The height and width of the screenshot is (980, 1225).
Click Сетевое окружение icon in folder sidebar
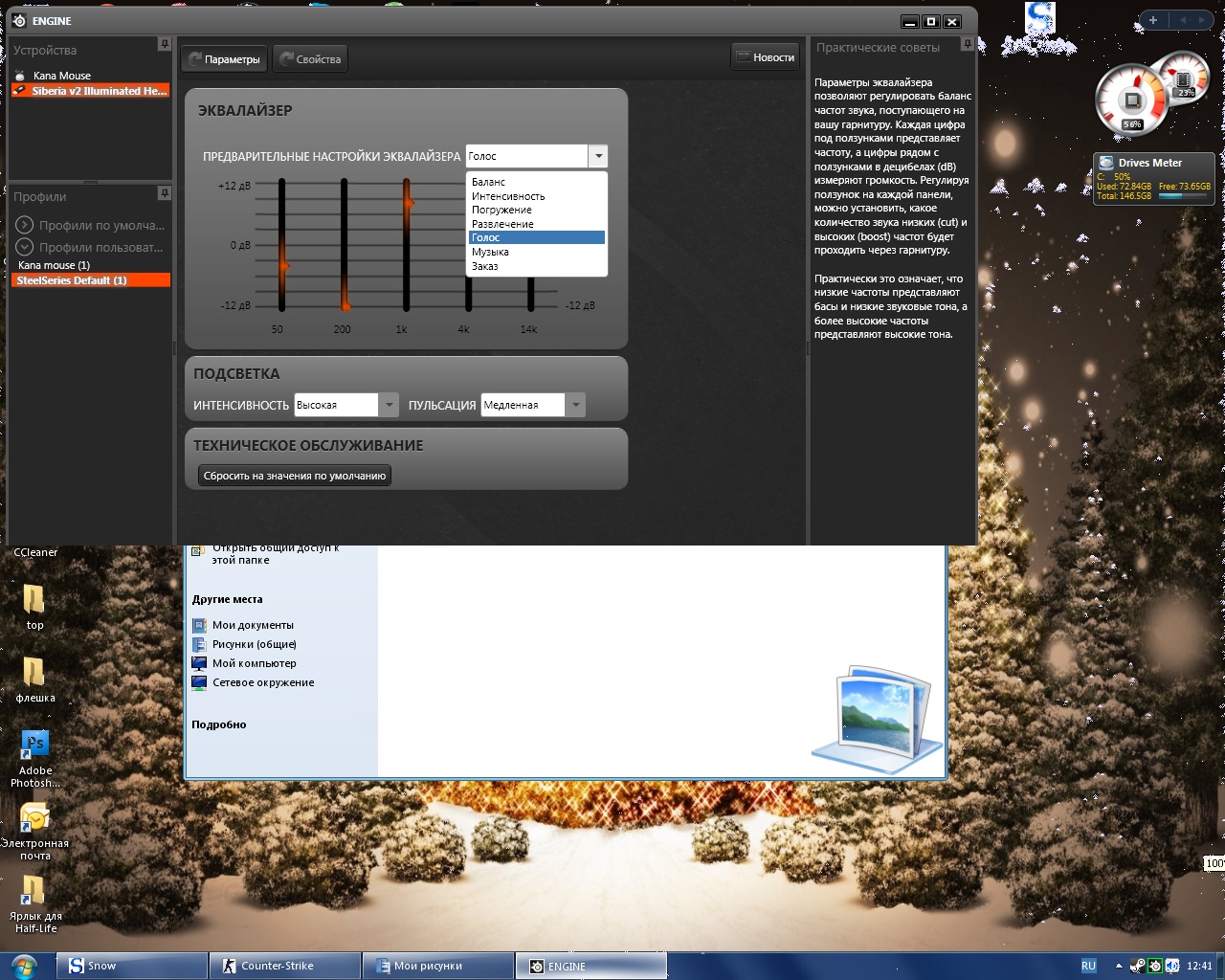coord(199,682)
